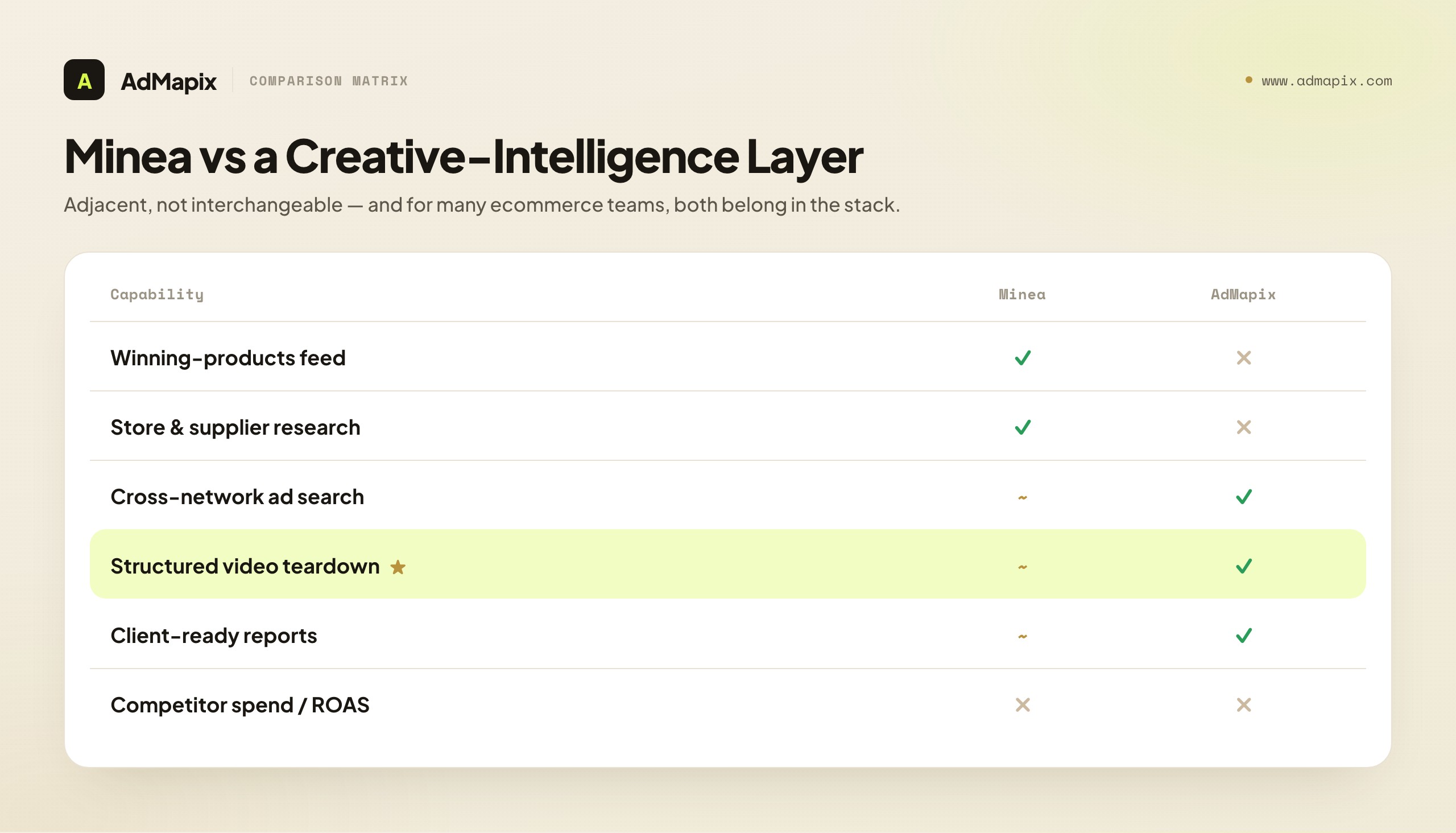Click Minea's cross for Competitor spend / ROAS

click(x=1023, y=705)
